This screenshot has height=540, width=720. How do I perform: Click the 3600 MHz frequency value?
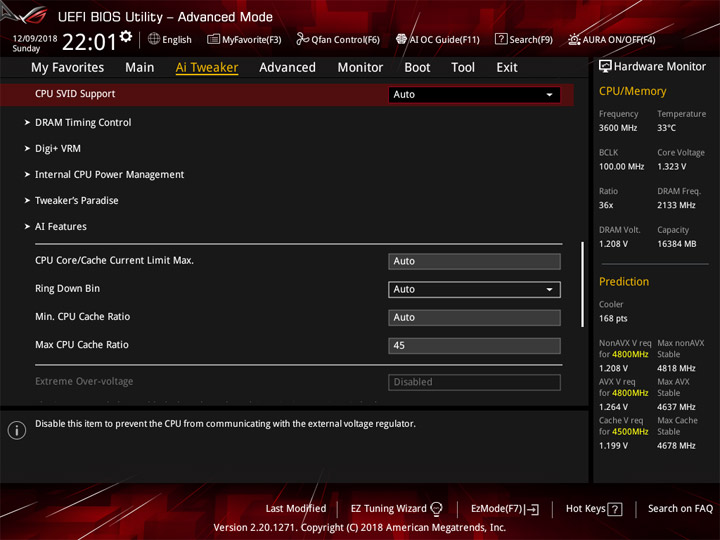(x=618, y=128)
